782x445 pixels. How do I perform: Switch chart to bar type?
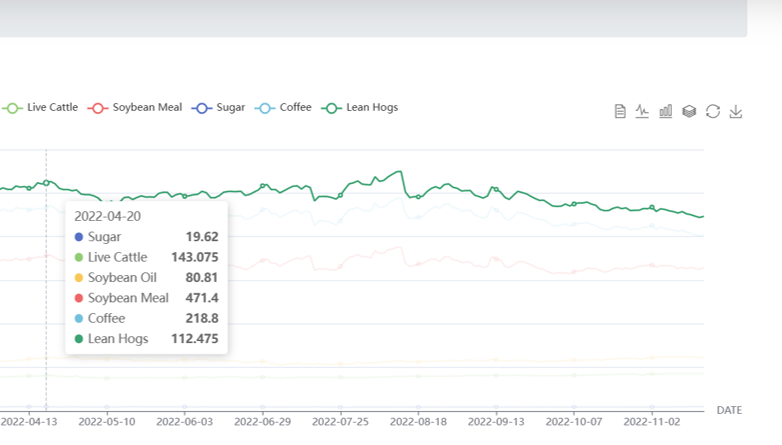pos(666,111)
